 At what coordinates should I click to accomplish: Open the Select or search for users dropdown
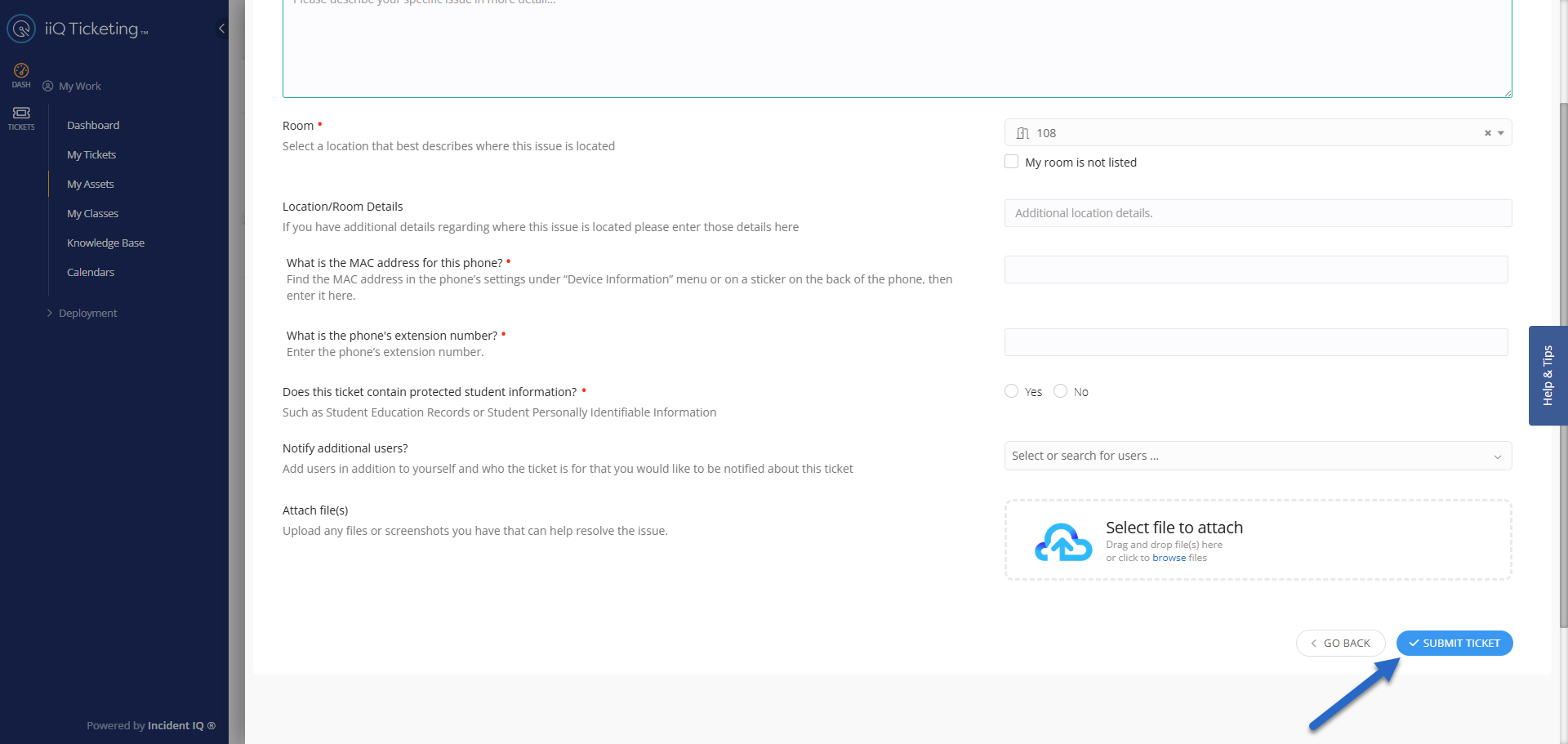(x=1257, y=456)
